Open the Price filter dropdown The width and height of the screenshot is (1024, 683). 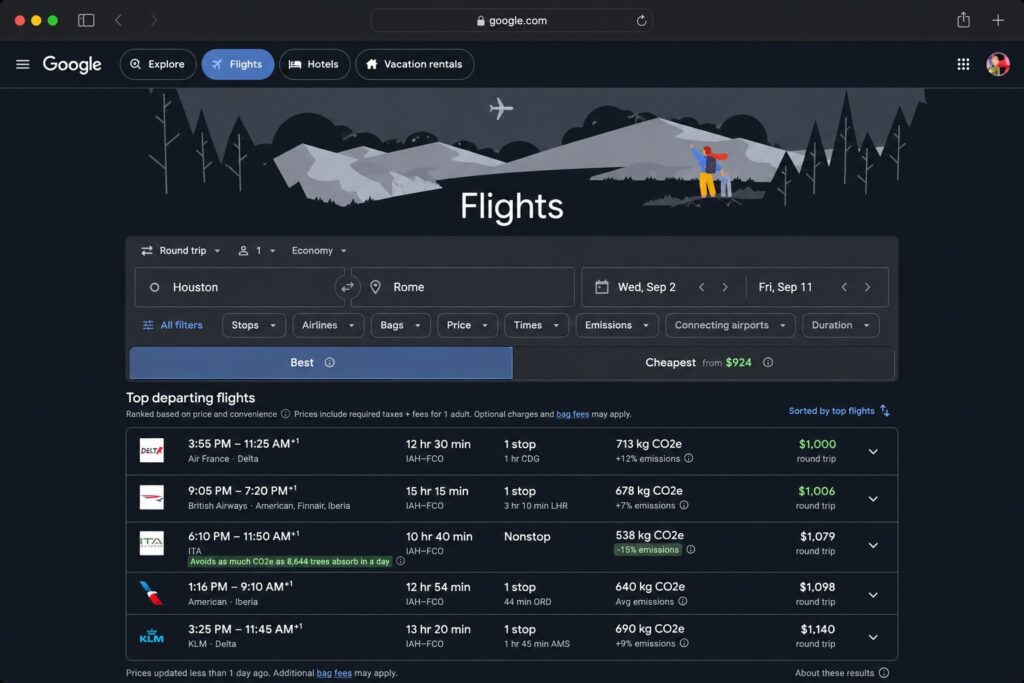(467, 325)
